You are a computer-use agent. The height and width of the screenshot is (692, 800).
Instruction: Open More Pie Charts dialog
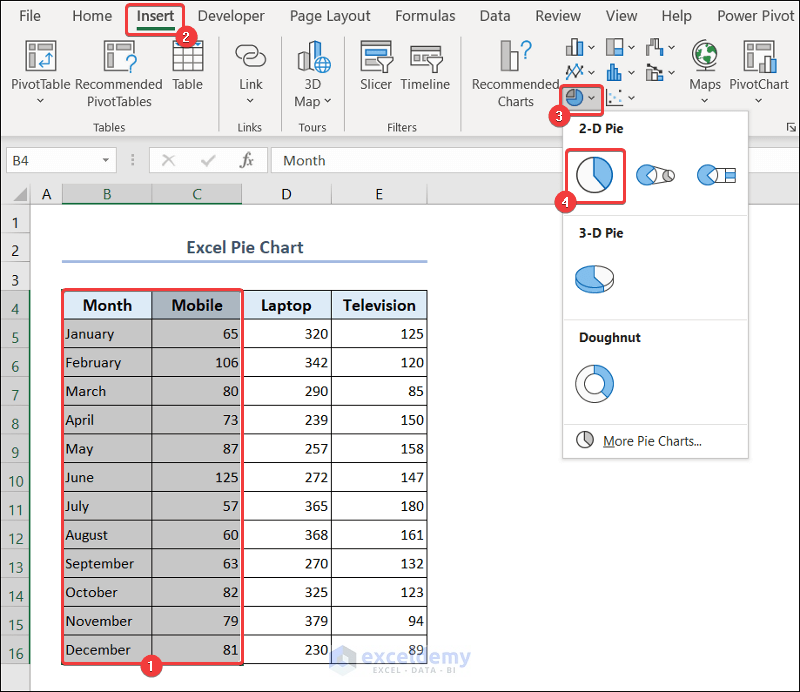[651, 441]
